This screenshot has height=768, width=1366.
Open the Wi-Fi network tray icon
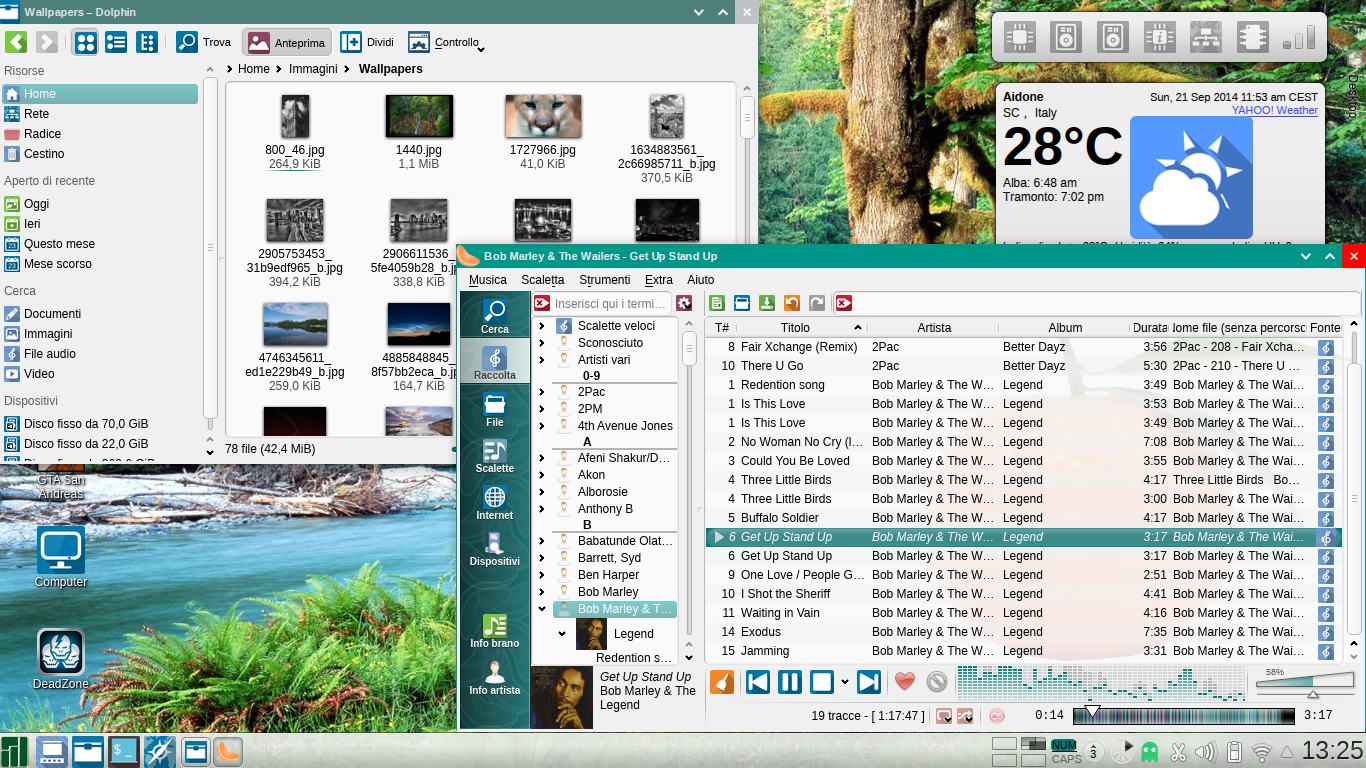[1261, 751]
